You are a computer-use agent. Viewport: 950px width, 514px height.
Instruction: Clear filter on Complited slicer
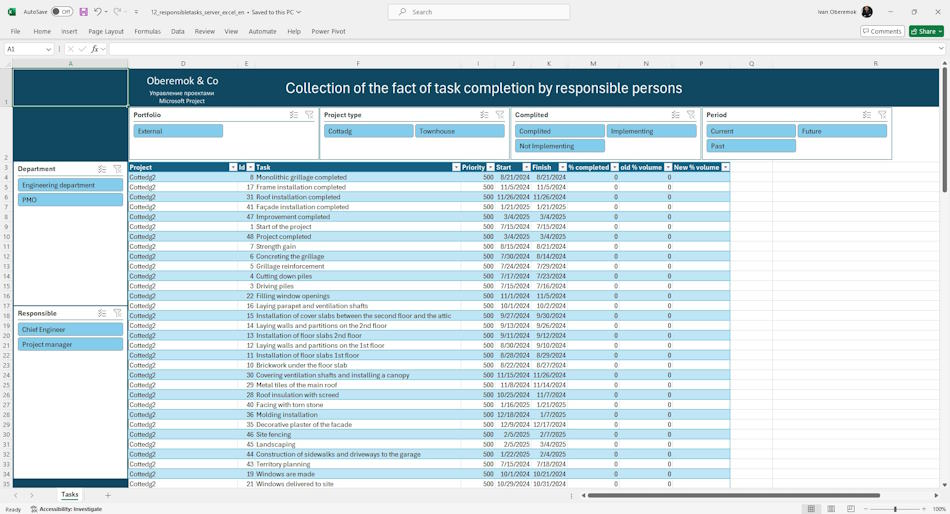(691, 115)
